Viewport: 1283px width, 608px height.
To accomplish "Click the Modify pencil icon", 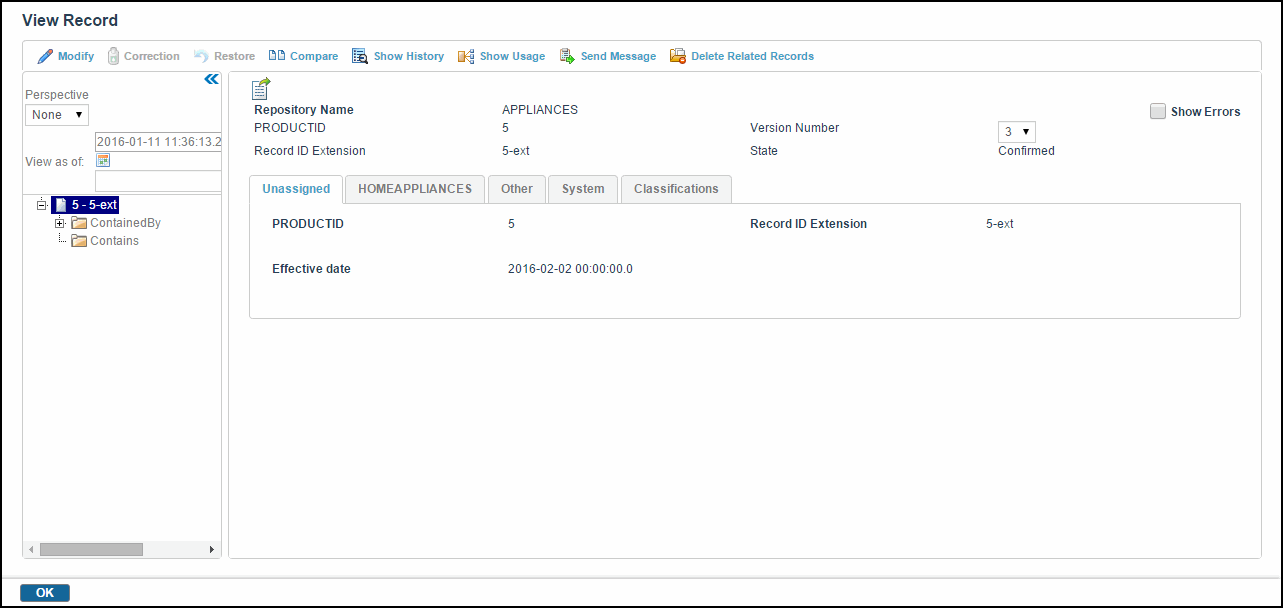I will point(45,57).
